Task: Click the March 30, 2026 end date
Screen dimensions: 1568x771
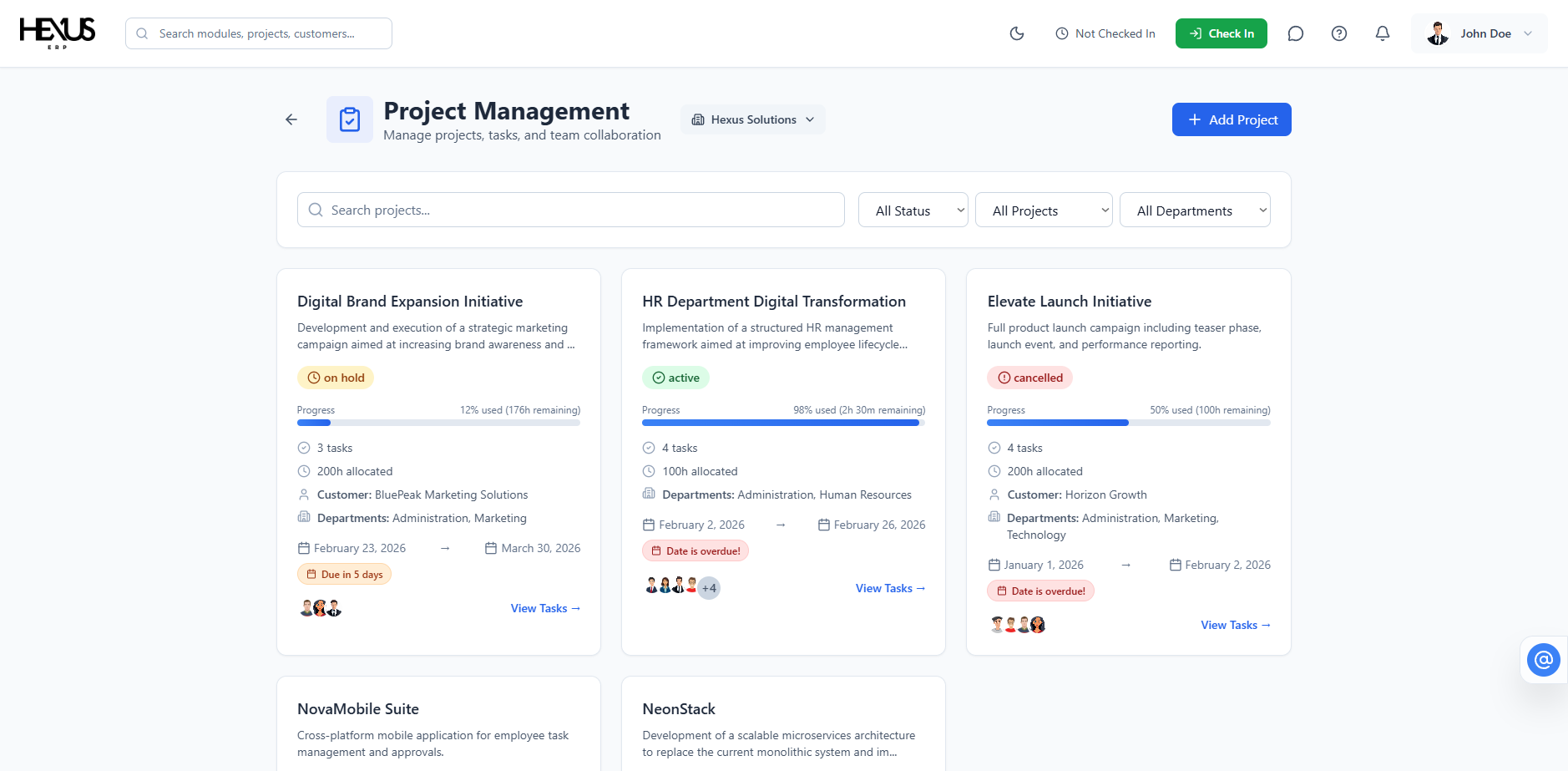Action: pyautogui.click(x=533, y=548)
